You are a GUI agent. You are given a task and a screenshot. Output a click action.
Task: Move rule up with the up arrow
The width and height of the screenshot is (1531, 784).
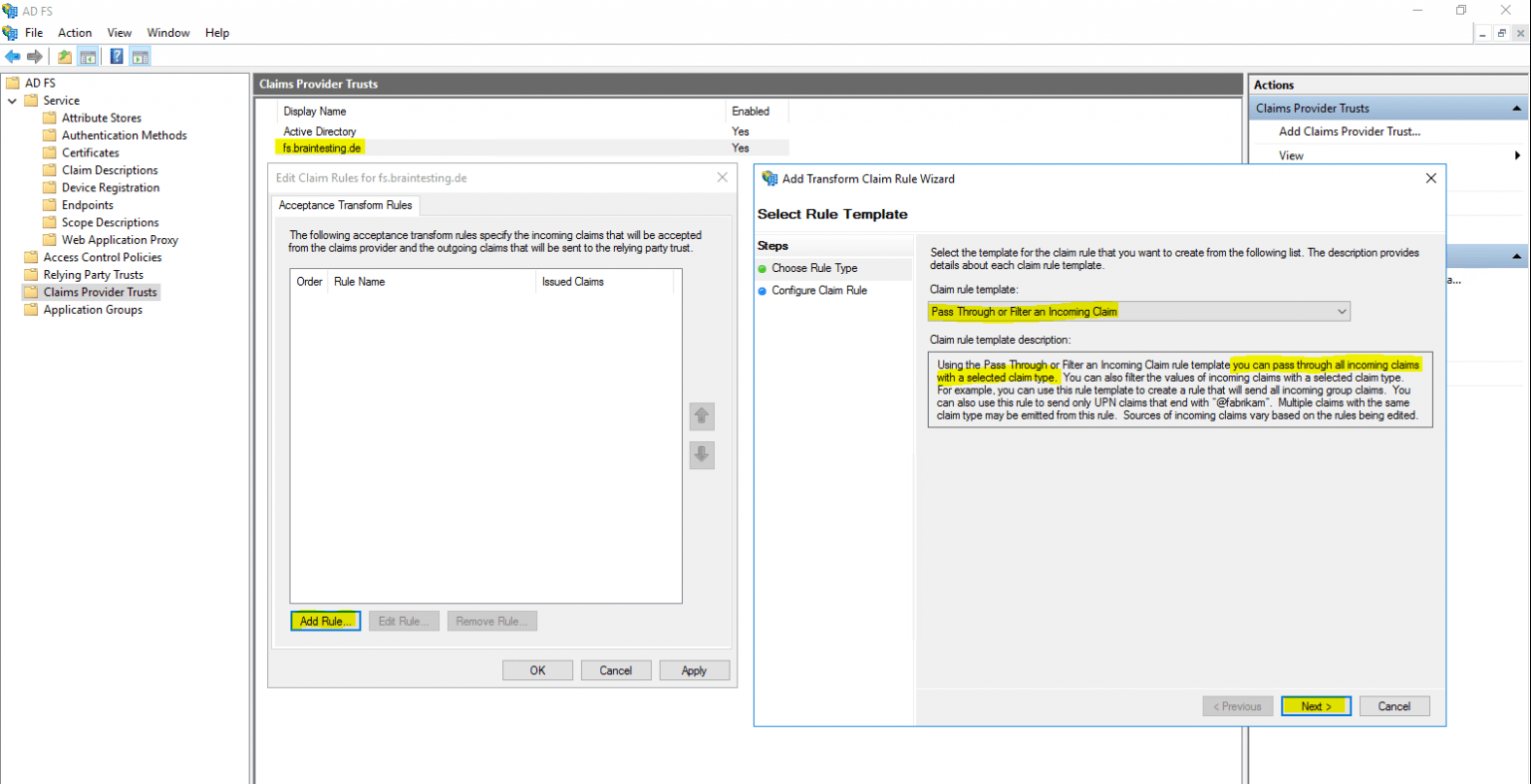[702, 416]
